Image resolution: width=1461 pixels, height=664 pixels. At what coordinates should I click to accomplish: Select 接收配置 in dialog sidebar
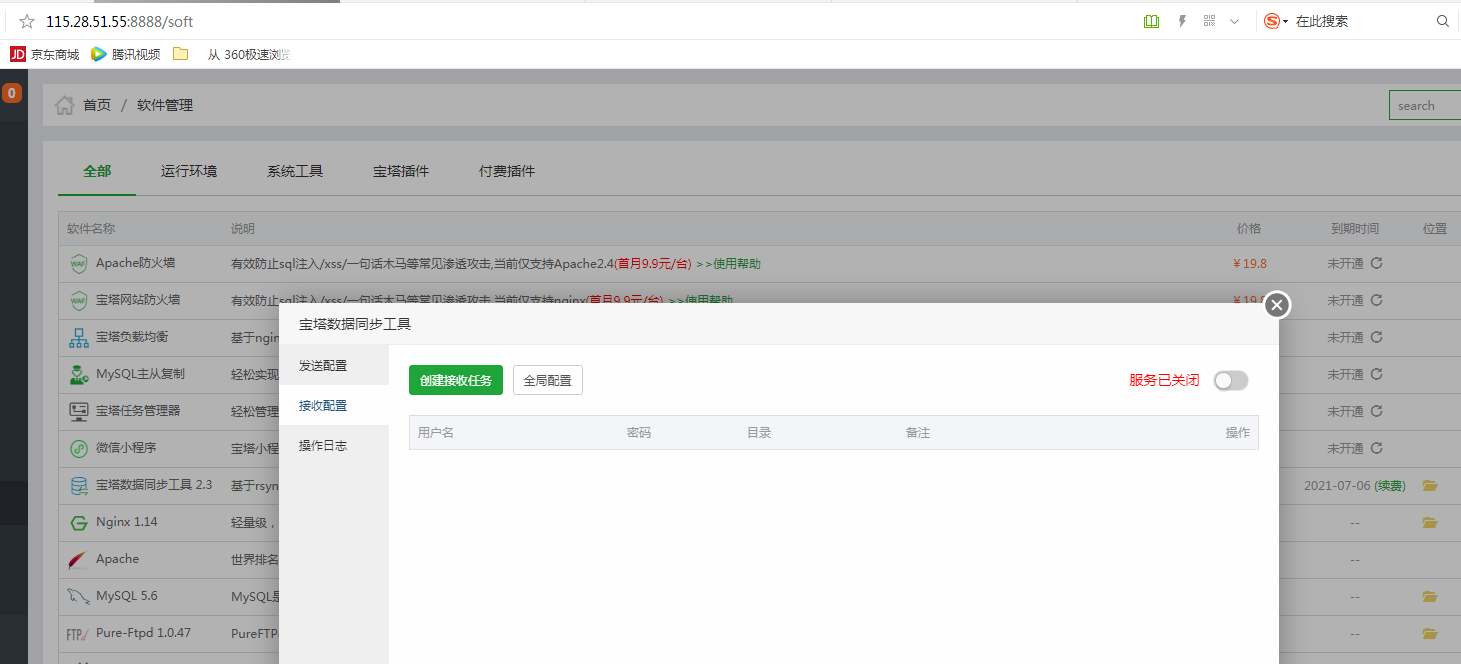pos(334,405)
